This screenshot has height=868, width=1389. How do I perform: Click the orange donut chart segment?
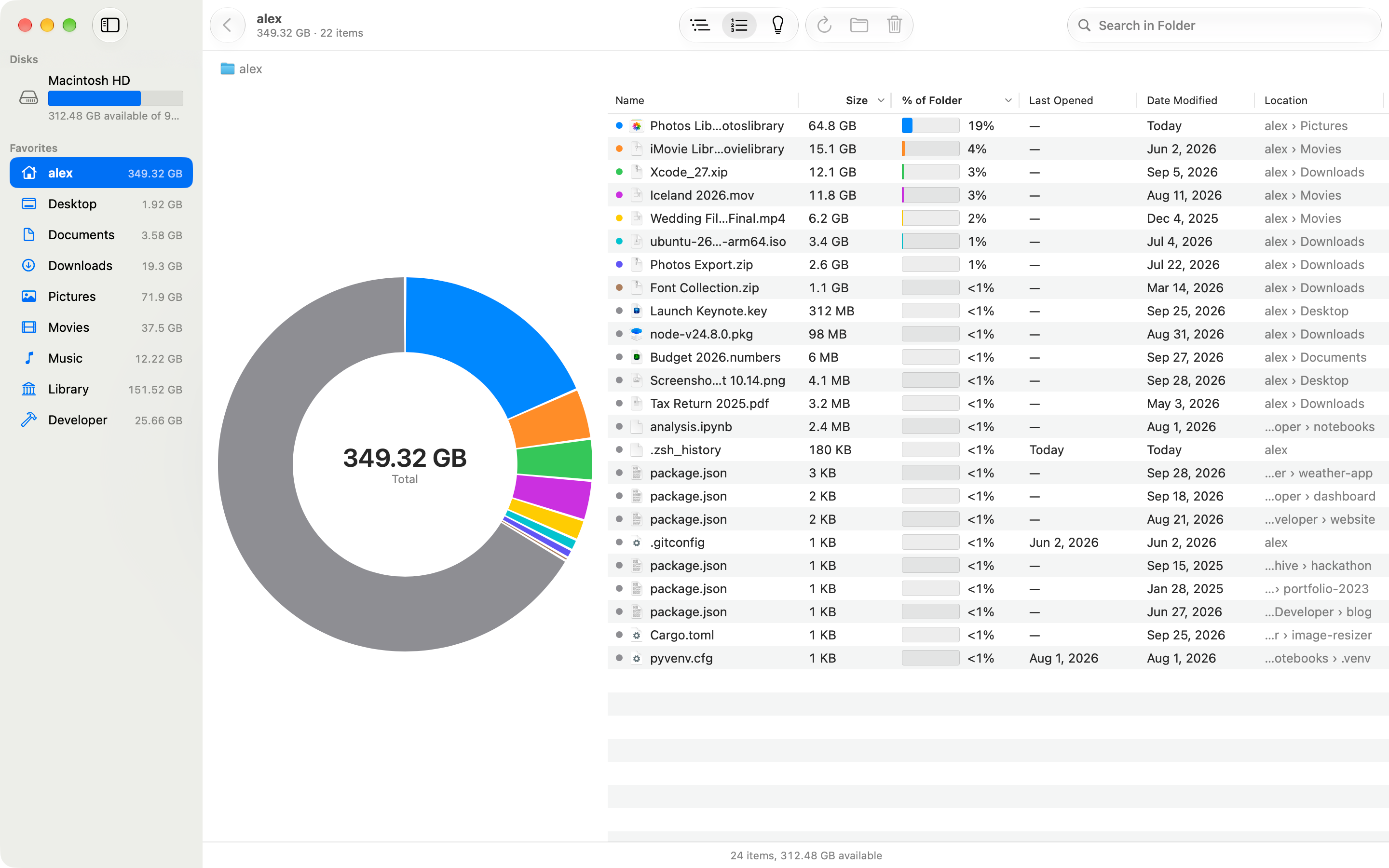click(x=549, y=420)
